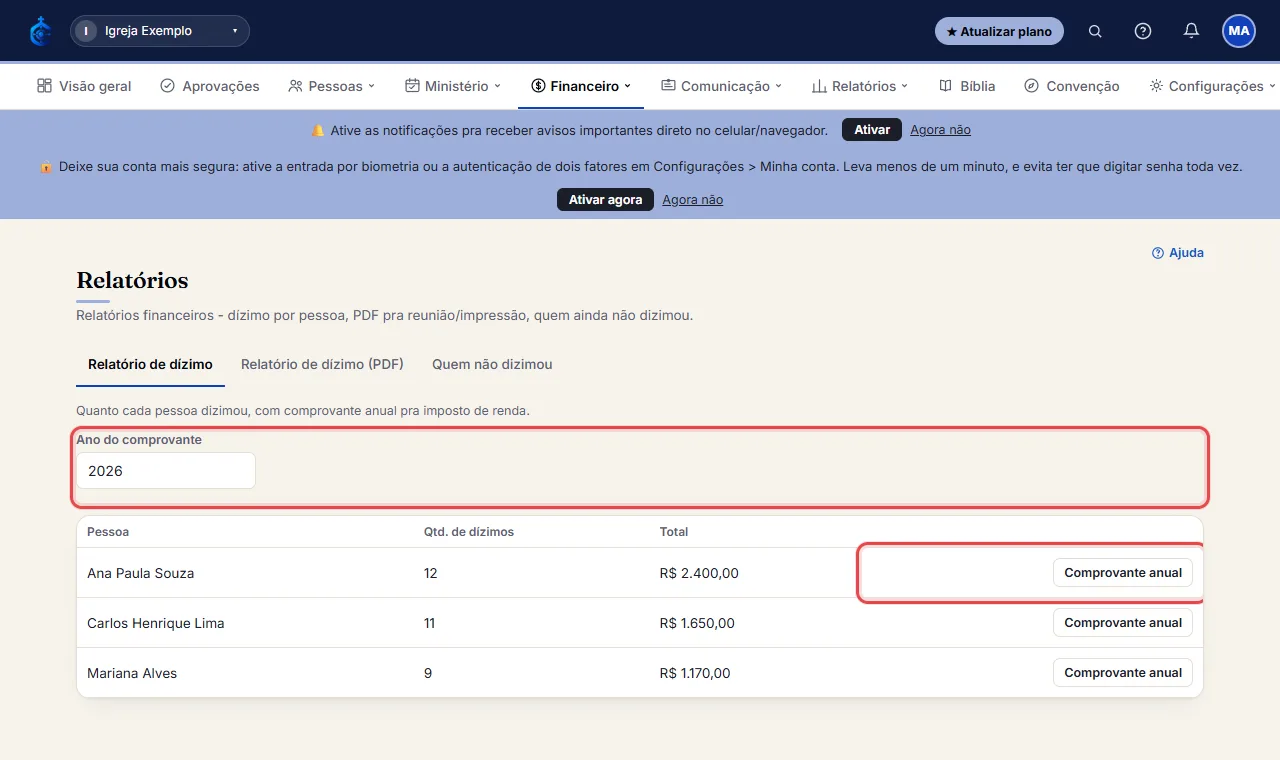Click the Relatórios bar chart icon
1280x760 pixels.
click(819, 86)
